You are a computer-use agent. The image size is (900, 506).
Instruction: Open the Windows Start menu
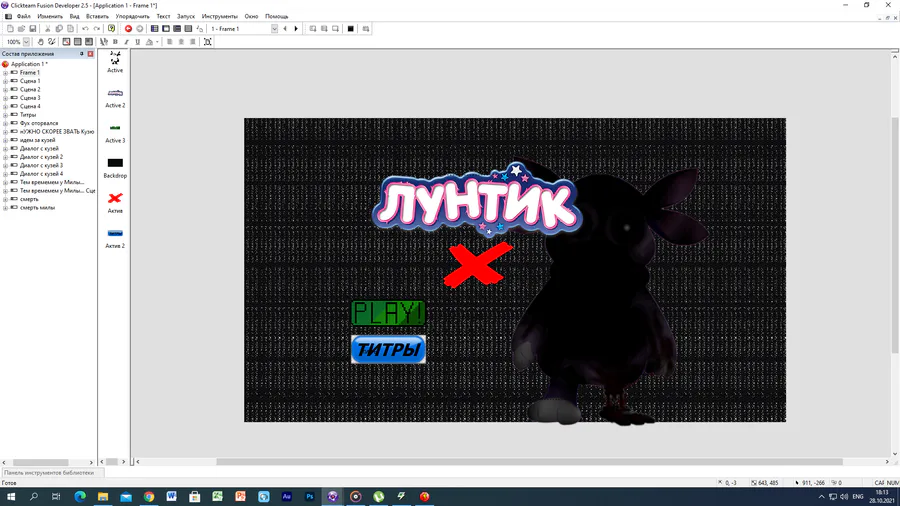click(x=10, y=496)
